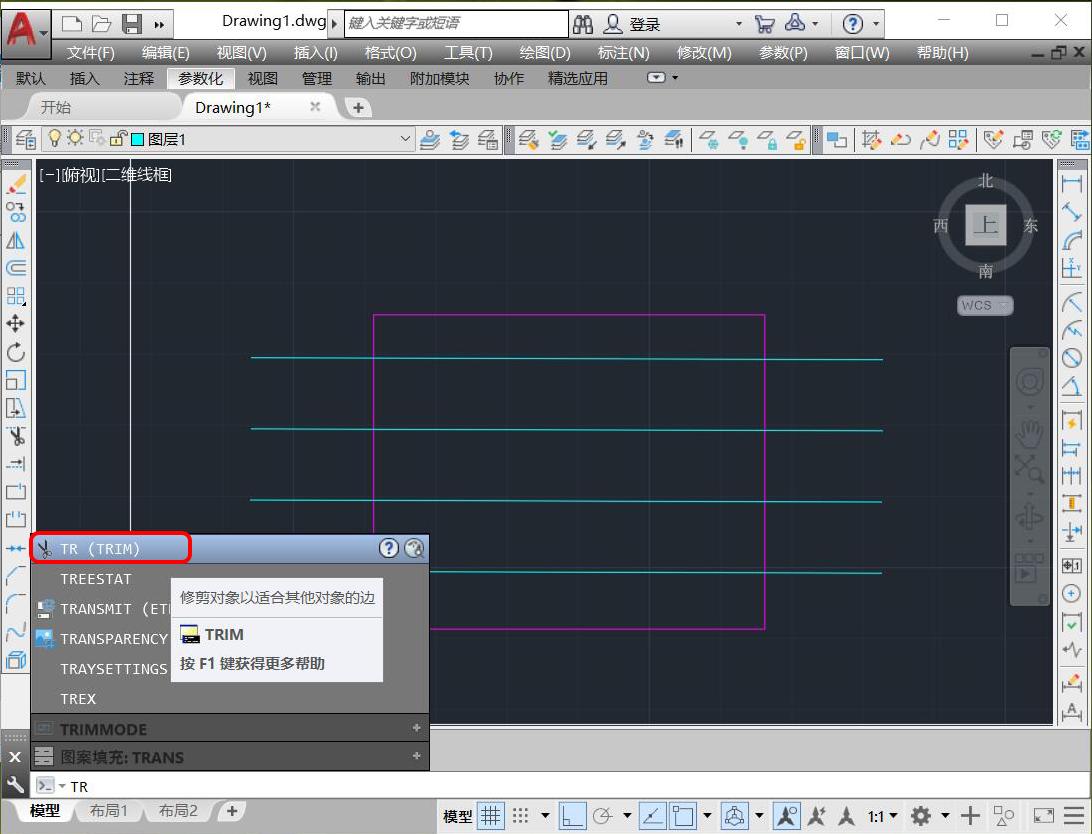Open the Layer Properties Manager icon
This screenshot has height=834, width=1092.
click(x=24, y=139)
